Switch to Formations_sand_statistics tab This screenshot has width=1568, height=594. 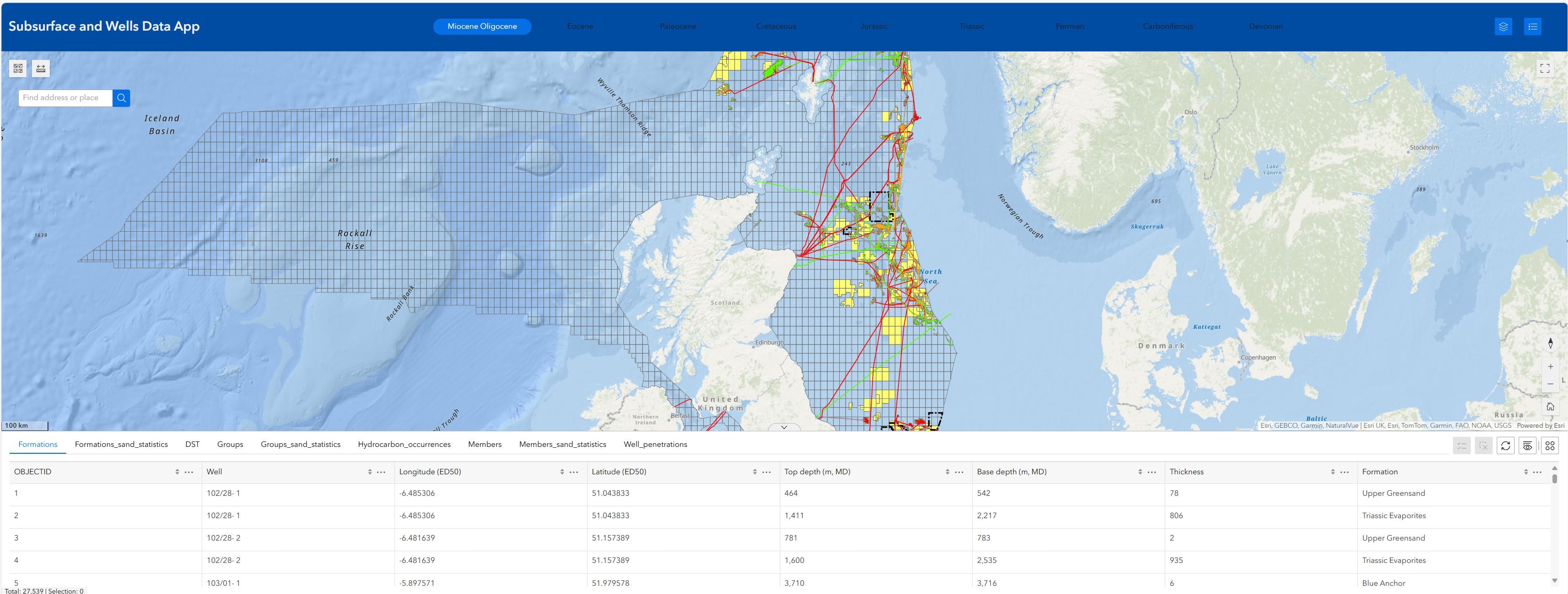pyautogui.click(x=121, y=444)
